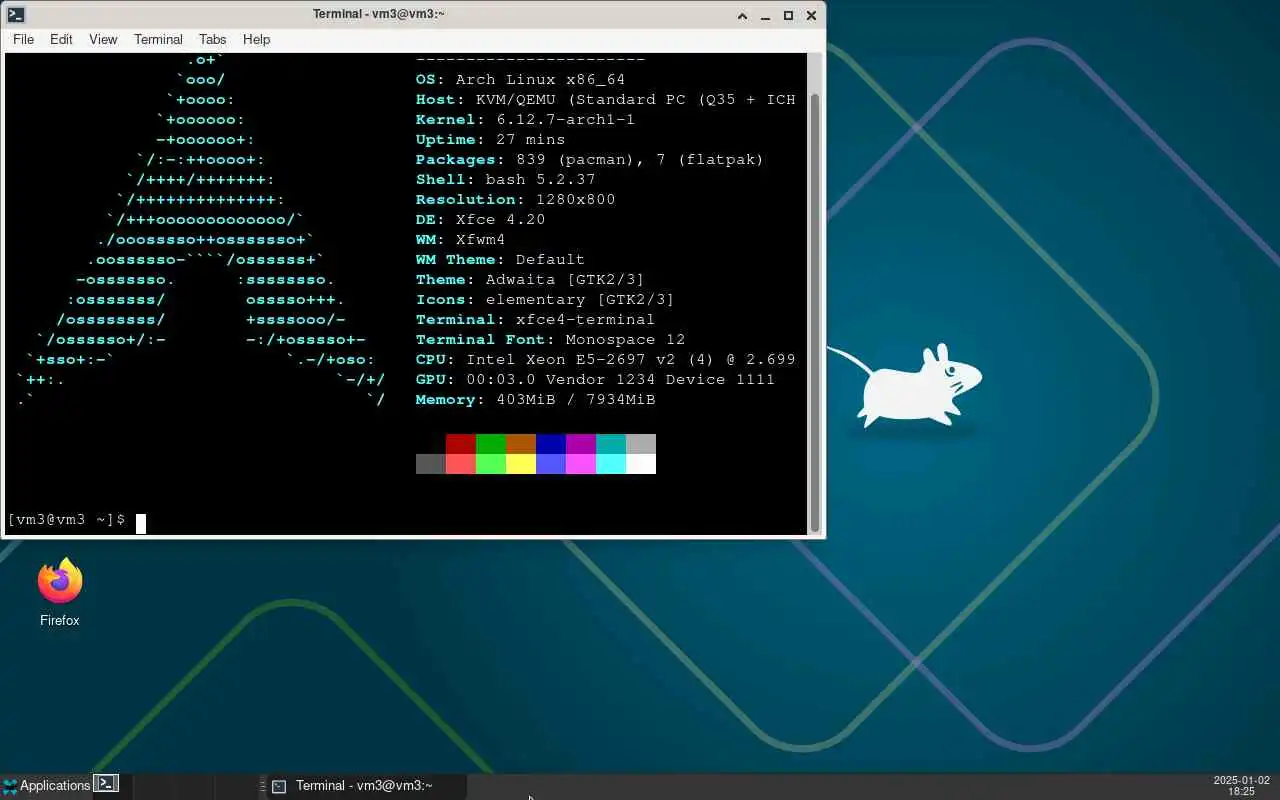Open the View menu
The width and height of the screenshot is (1280, 800).
pos(103,39)
